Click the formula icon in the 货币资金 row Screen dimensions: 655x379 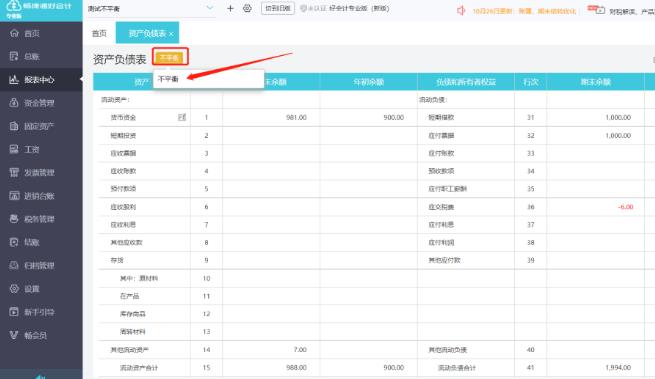coord(182,117)
